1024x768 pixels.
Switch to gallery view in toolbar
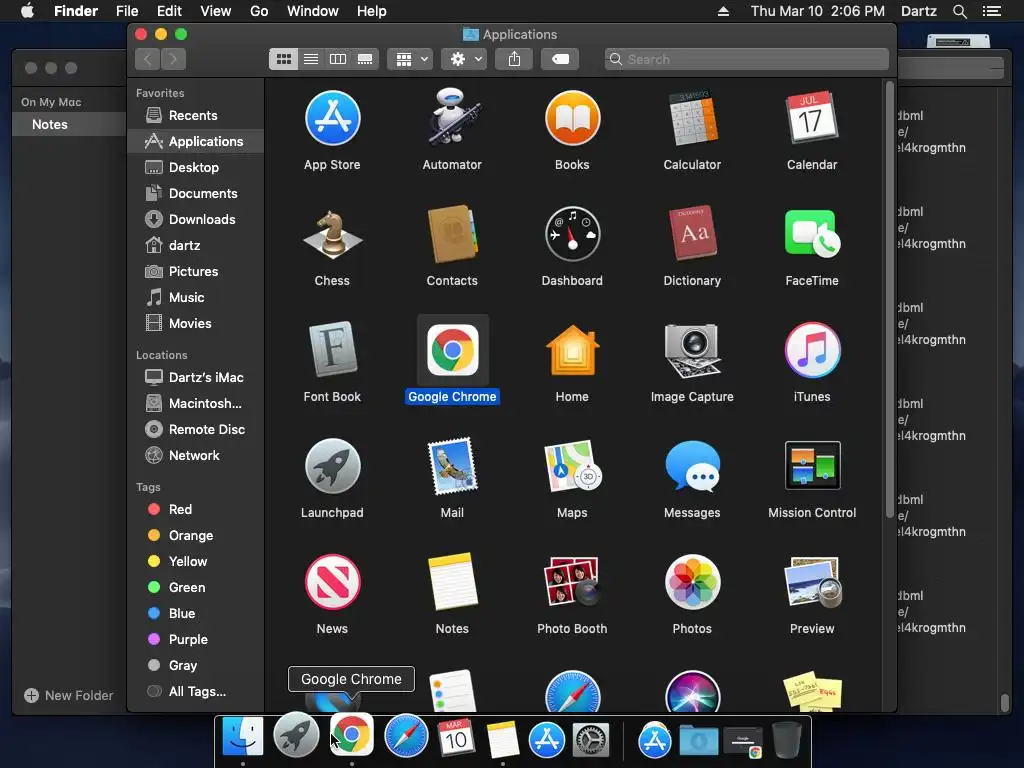pos(365,59)
